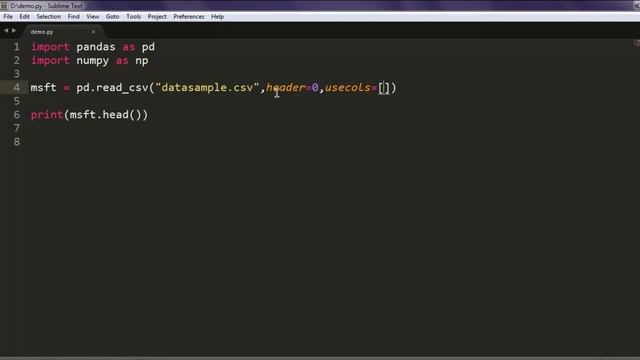
Task: Click the header value 0
Action: click(315, 88)
